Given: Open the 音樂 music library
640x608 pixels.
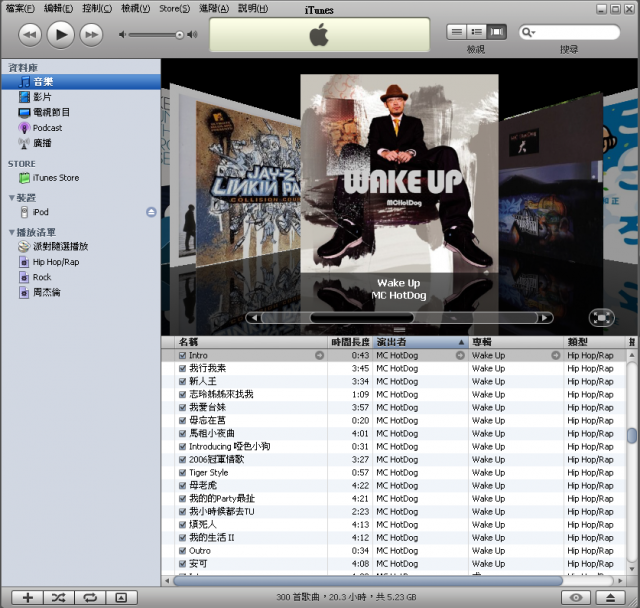Looking at the screenshot, I should [81, 82].
